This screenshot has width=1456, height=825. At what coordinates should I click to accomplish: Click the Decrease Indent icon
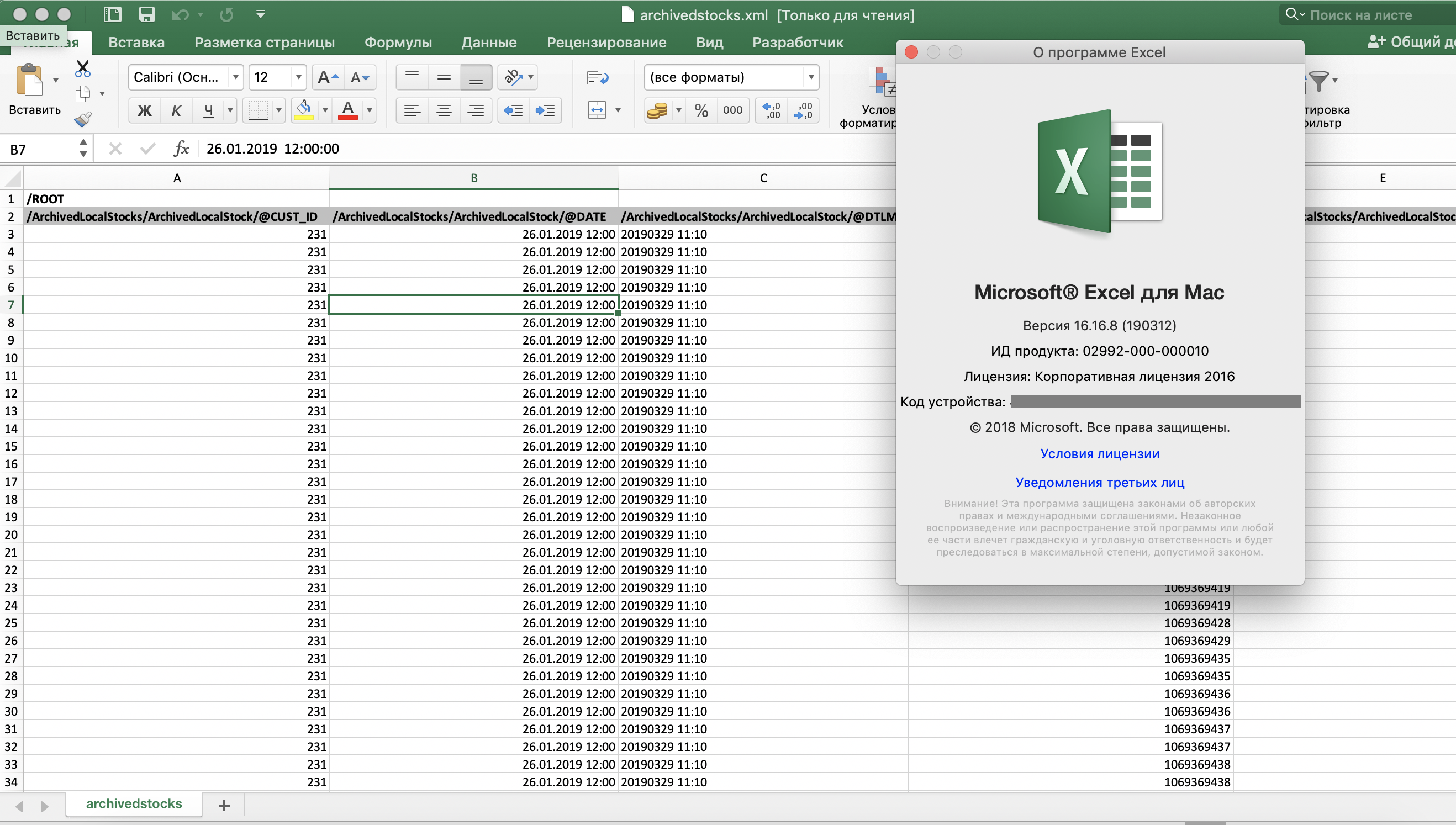point(514,110)
